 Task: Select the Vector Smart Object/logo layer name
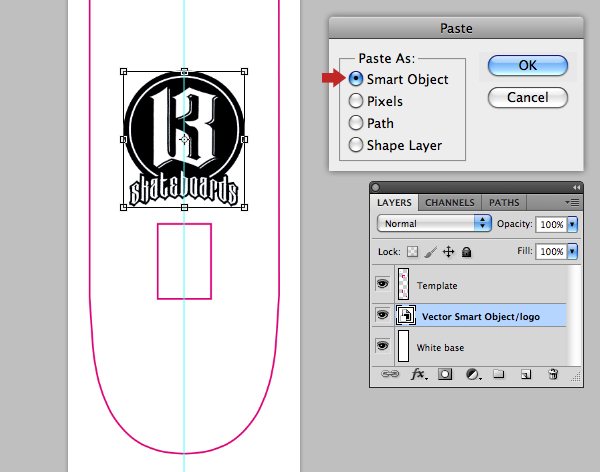(481, 317)
